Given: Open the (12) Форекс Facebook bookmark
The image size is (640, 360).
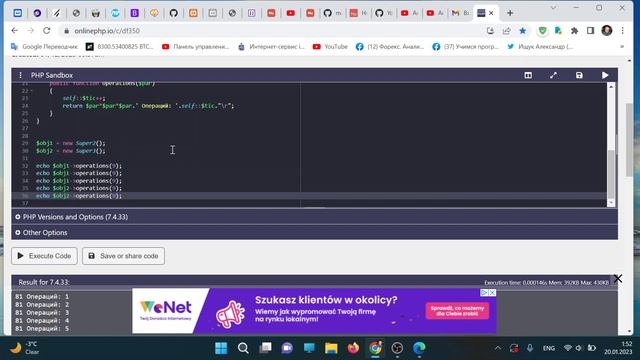Looking at the screenshot, I should pos(390,47).
